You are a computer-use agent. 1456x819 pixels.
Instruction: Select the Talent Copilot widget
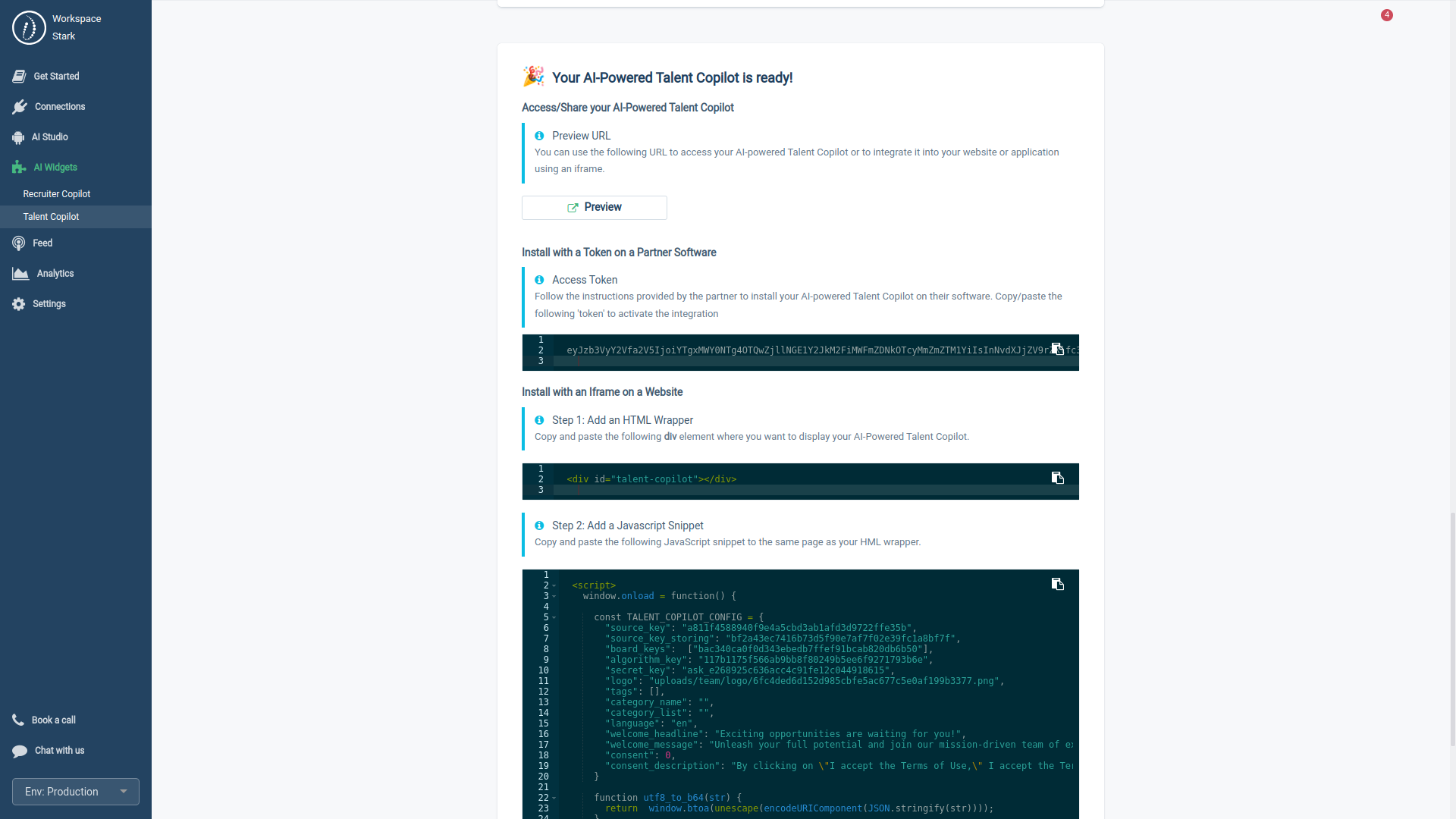pos(51,216)
